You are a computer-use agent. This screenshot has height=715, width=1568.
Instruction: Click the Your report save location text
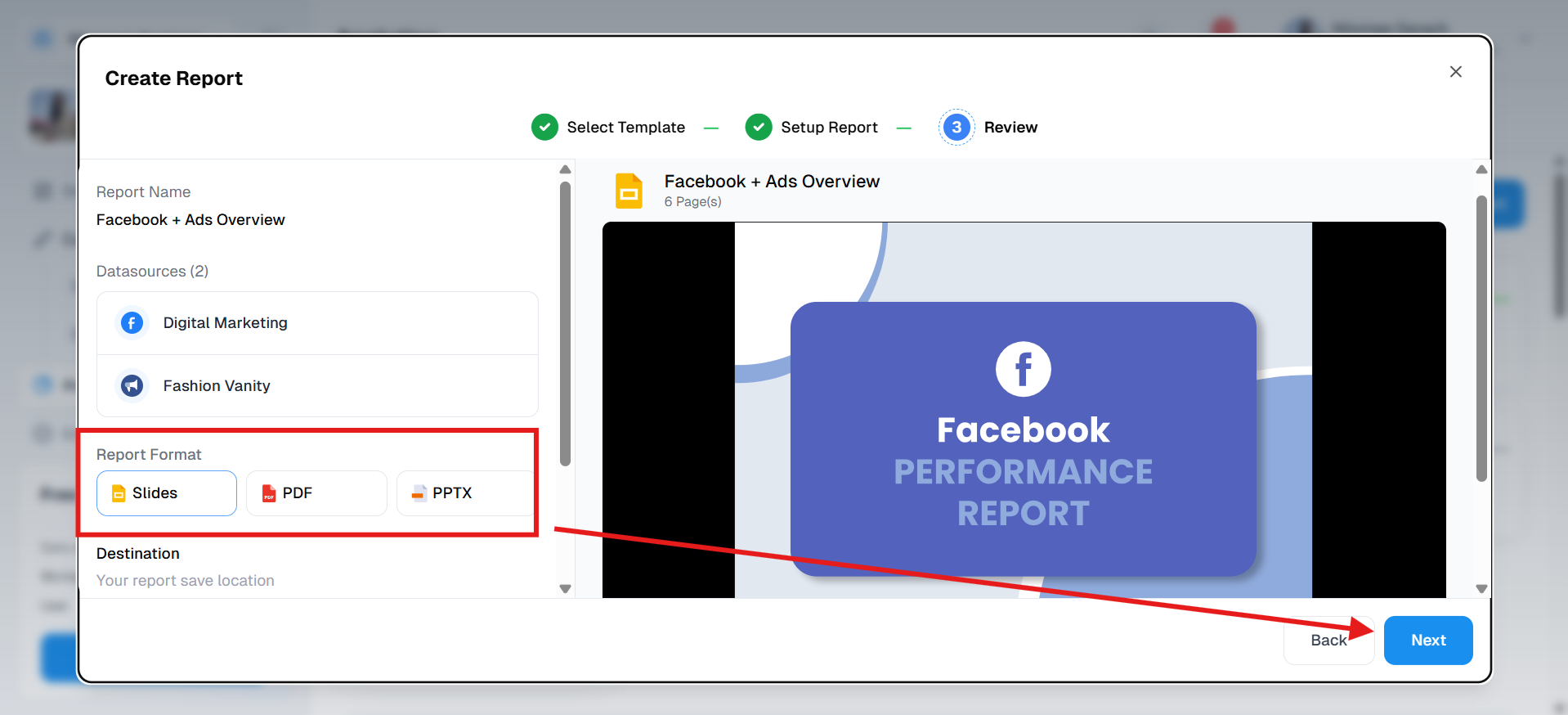point(186,581)
